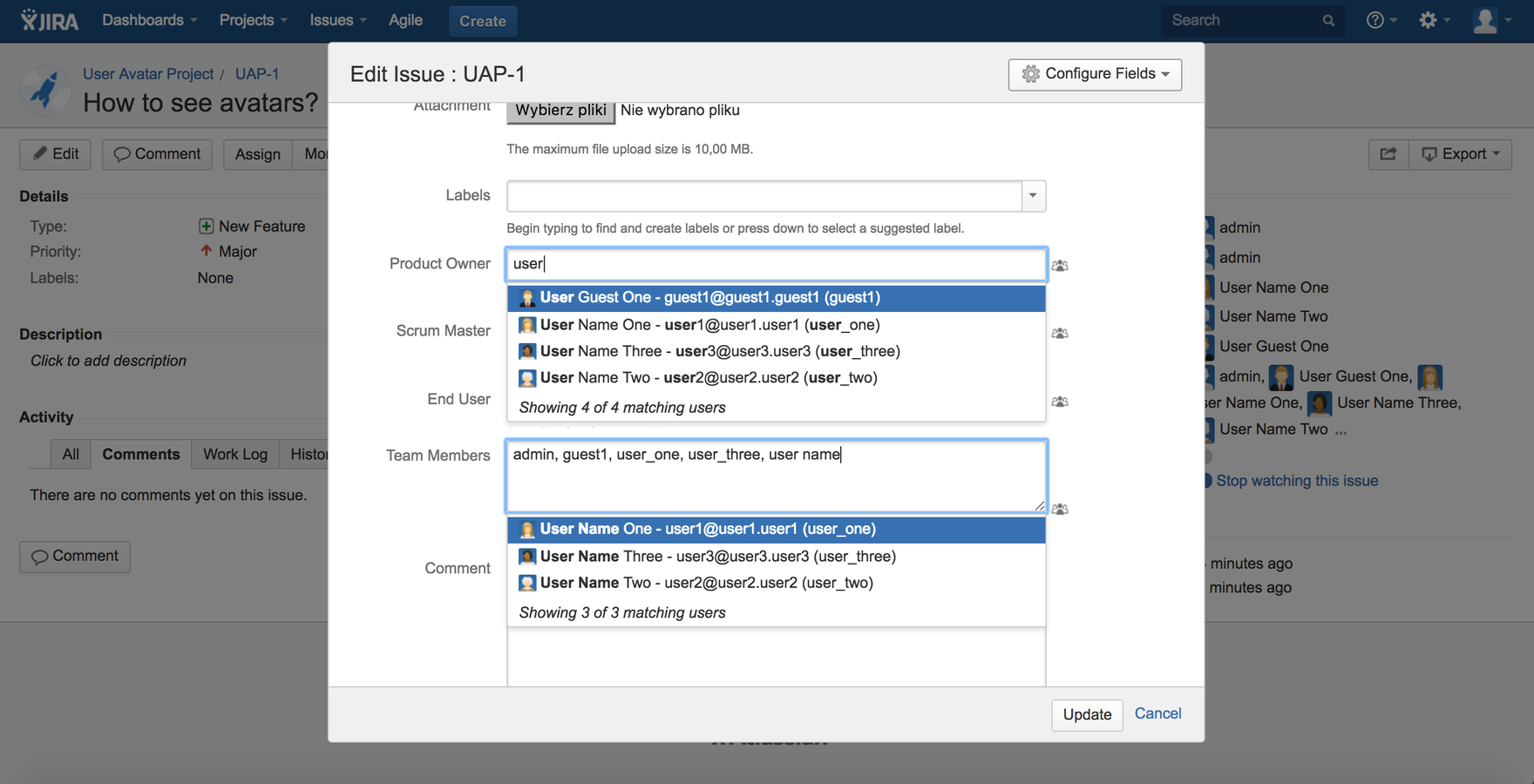The height and width of the screenshot is (784, 1534).
Task: Click 'Click to add description' text
Action: (x=108, y=361)
